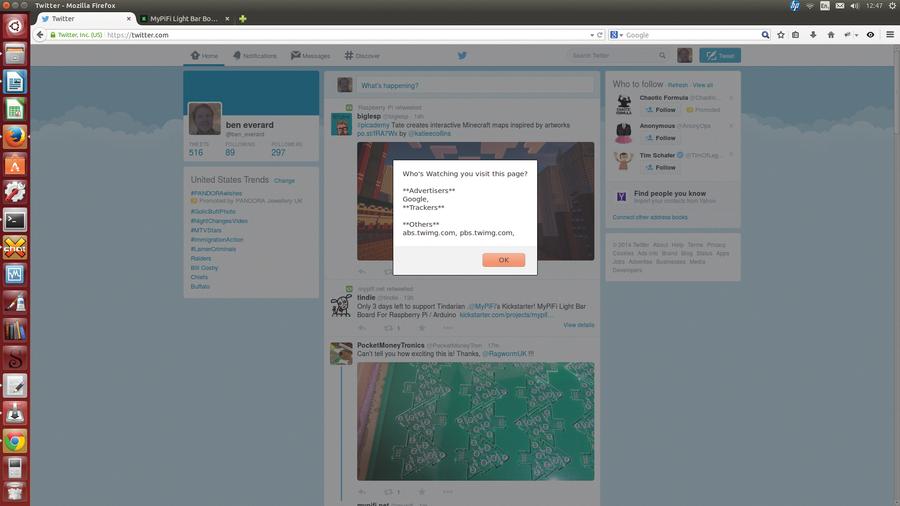This screenshot has width=900, height=506.
Task: Follow Tim Schafer
Action: 660,168
